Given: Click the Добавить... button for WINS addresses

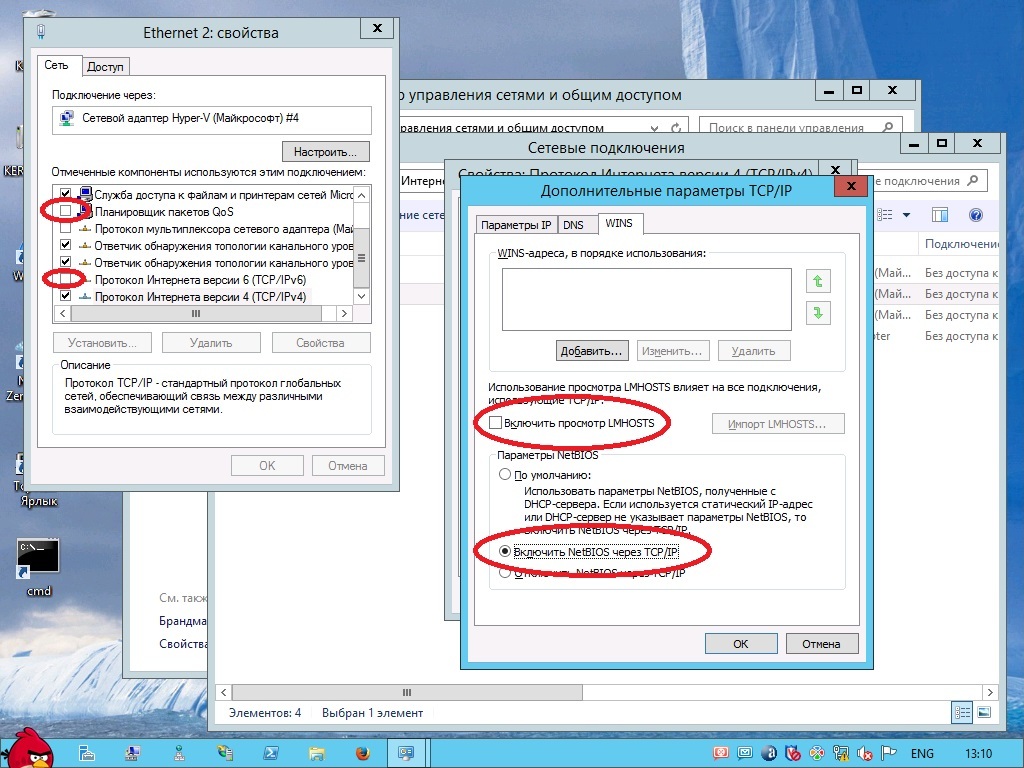Looking at the screenshot, I should point(591,351).
